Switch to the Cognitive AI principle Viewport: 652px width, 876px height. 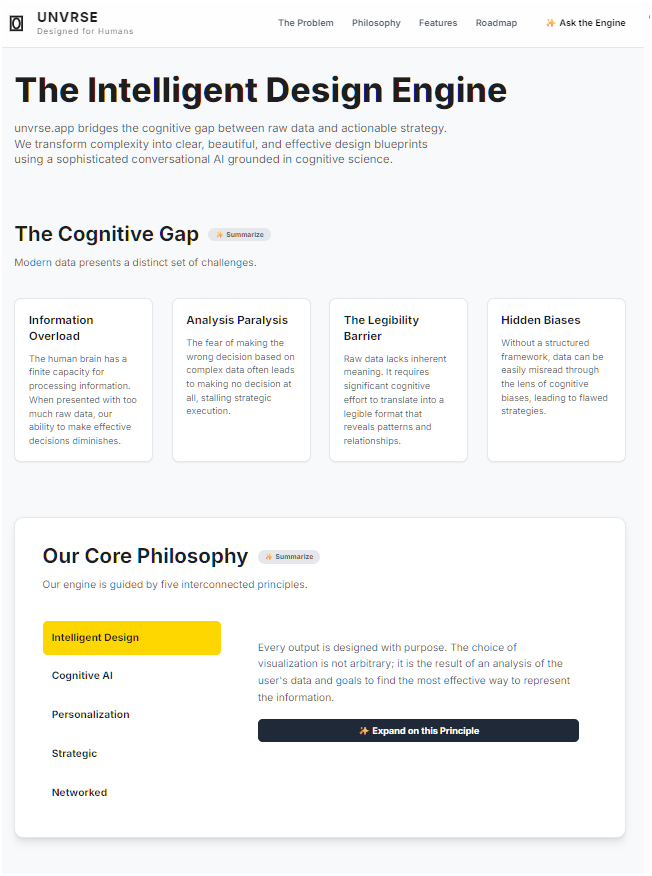(x=83, y=676)
